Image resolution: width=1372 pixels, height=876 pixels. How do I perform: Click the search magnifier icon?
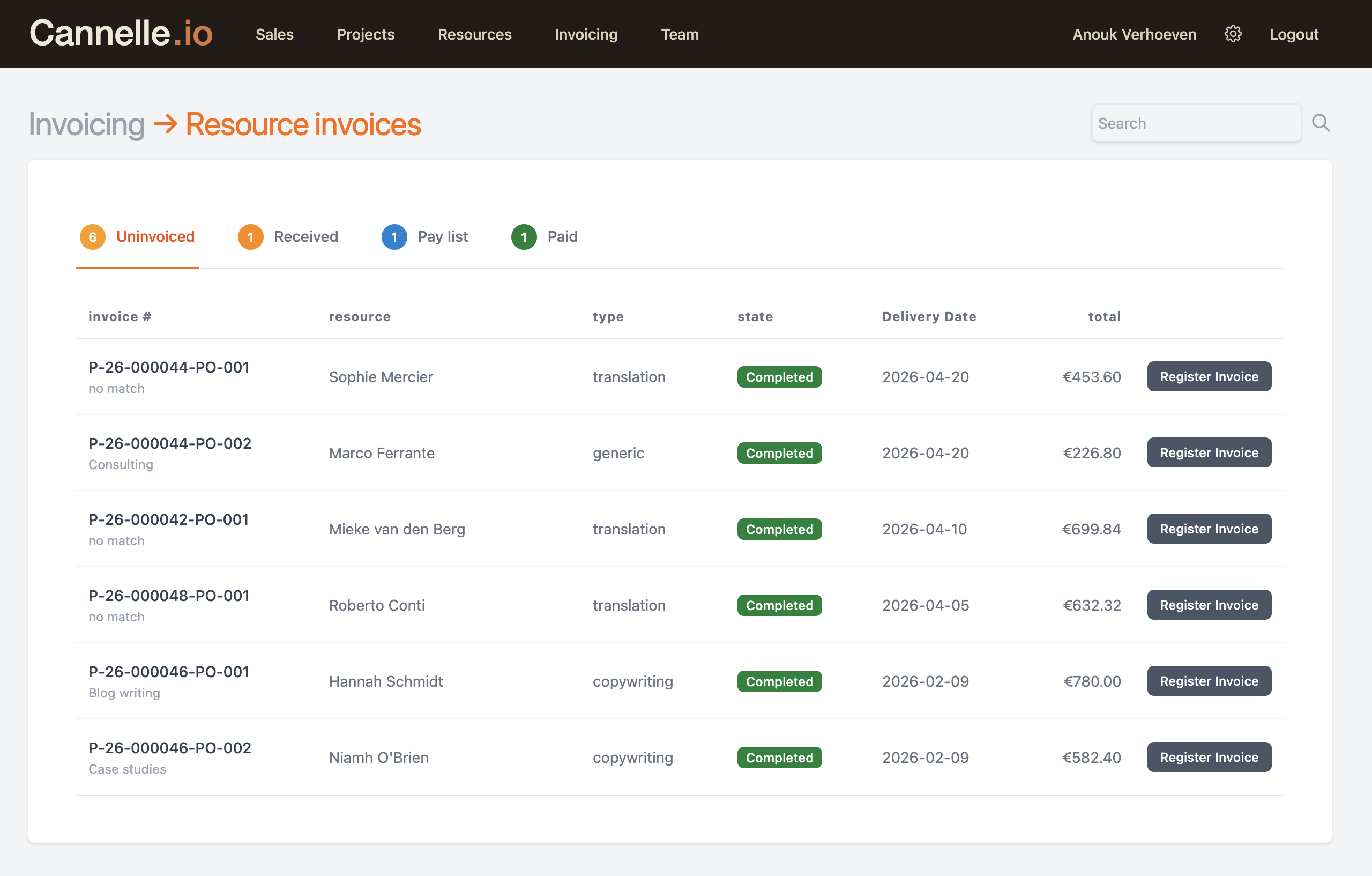pyautogui.click(x=1320, y=123)
